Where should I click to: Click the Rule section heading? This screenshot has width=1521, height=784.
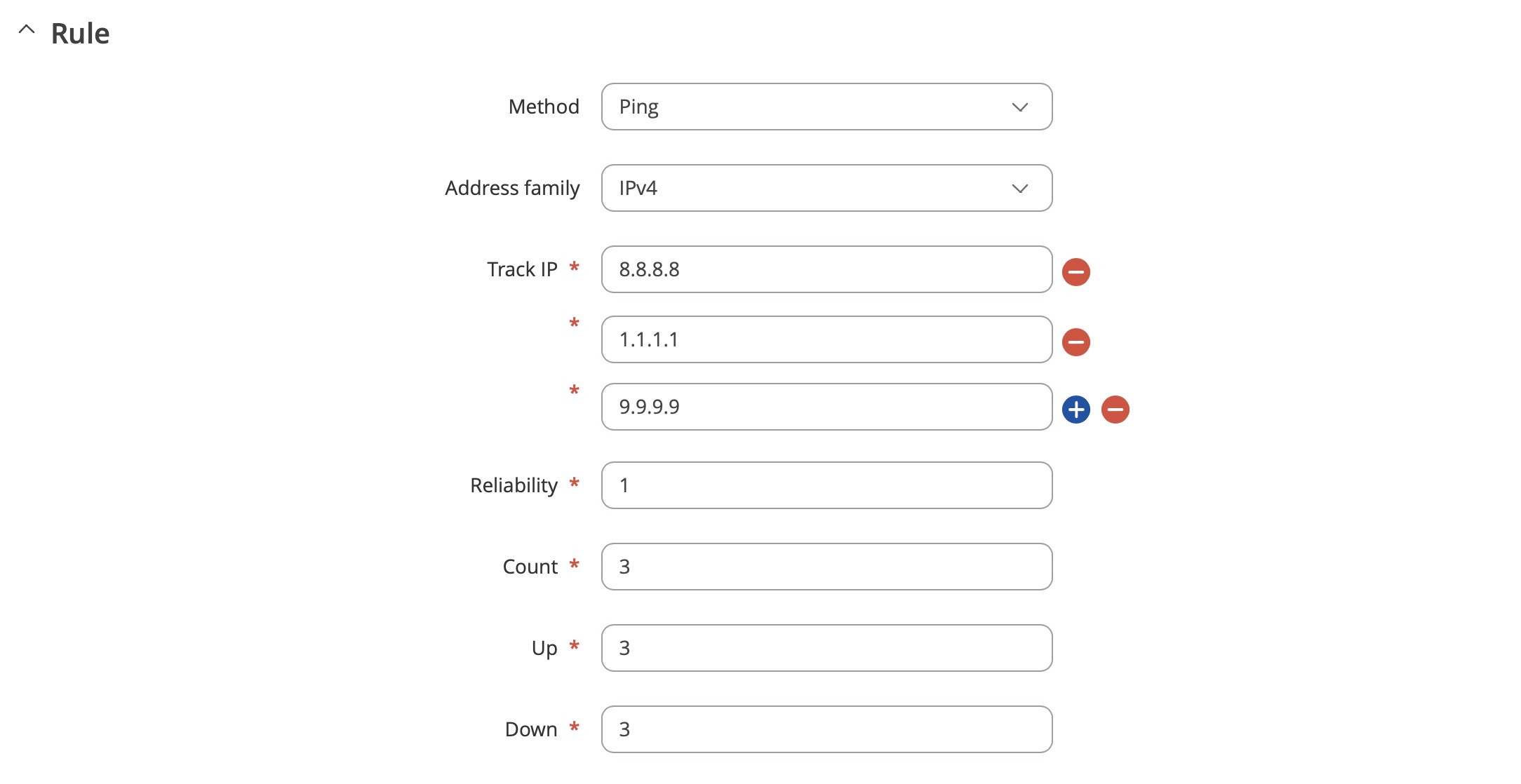80,34
